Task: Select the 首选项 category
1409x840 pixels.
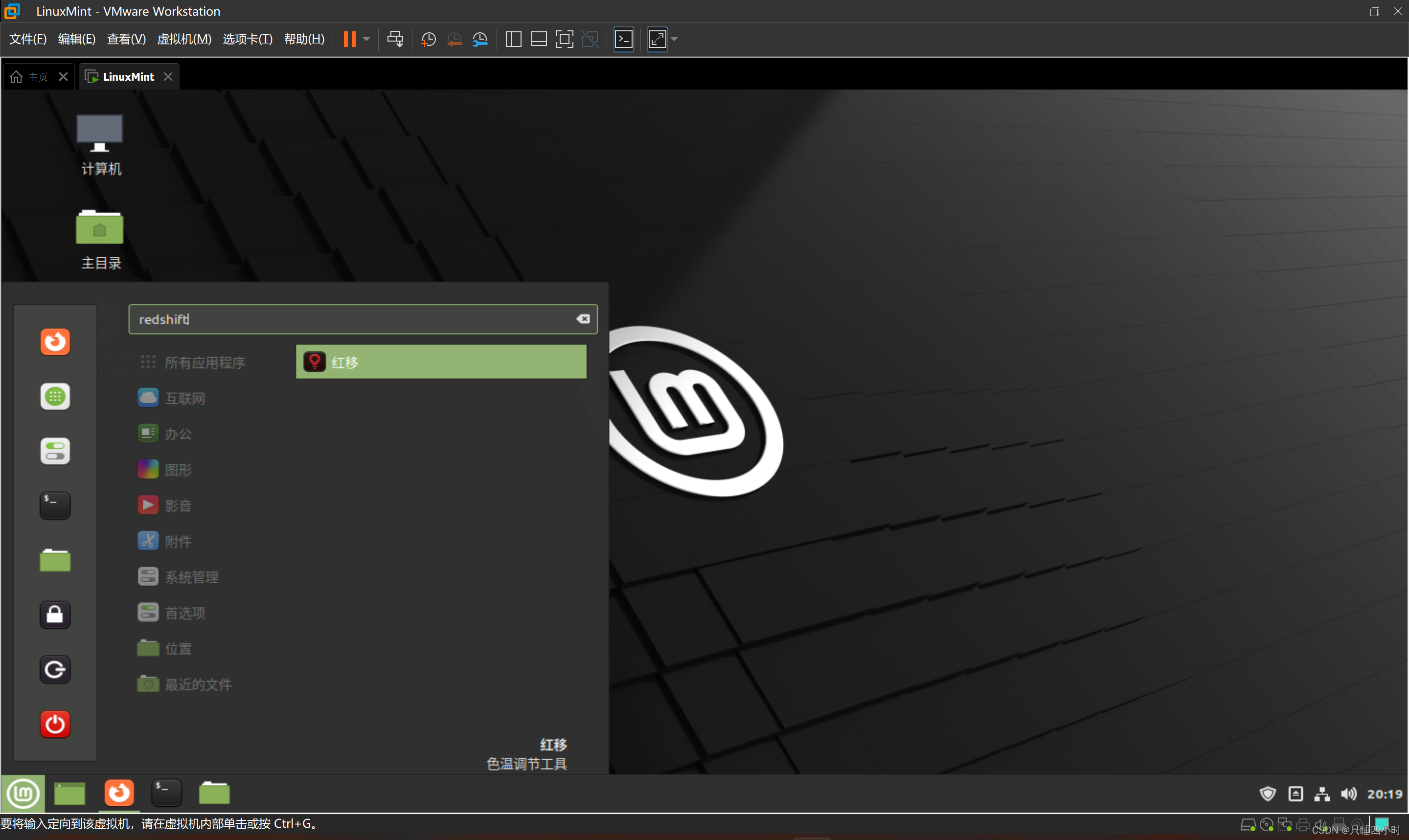Action: 172,613
